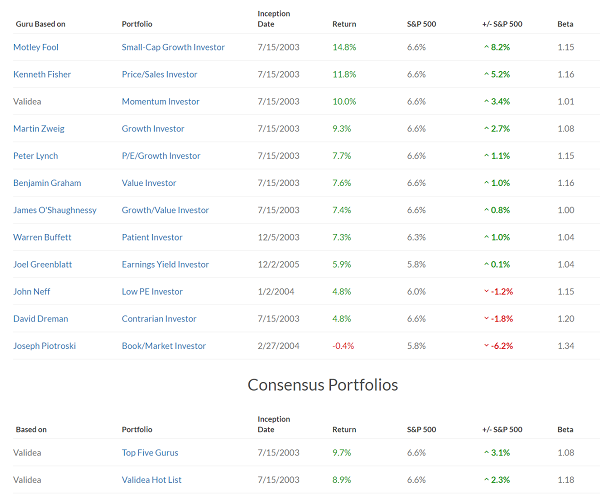This screenshot has width=600, height=501.
Task: Click the 5.9% return for Joel Greenblatt
Action: pos(342,264)
